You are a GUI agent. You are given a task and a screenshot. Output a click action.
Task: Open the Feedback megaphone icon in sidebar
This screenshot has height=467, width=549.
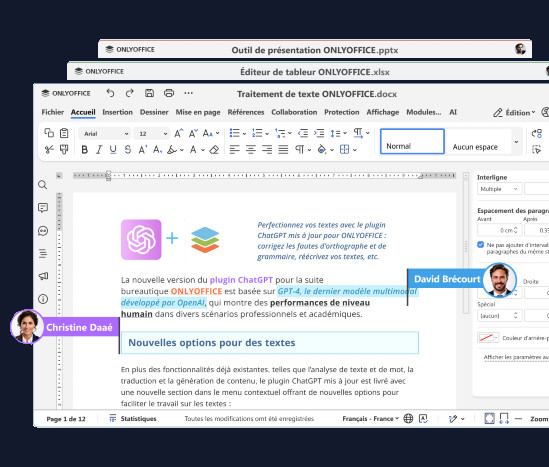pyautogui.click(x=43, y=276)
